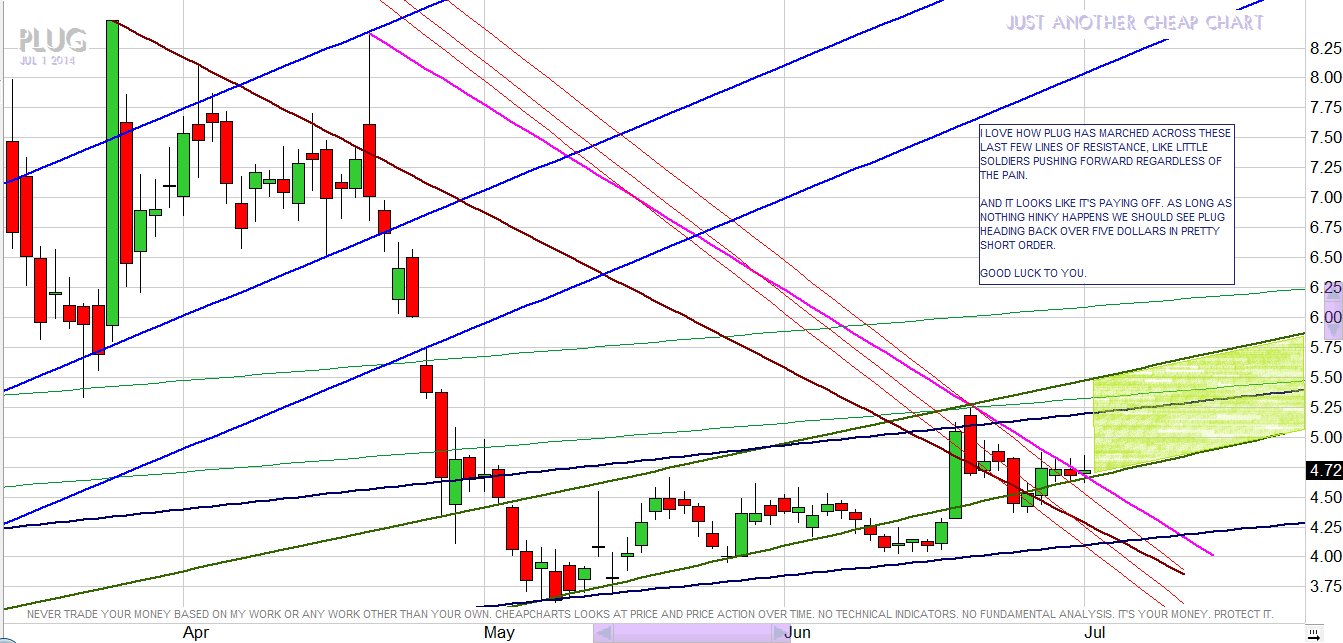Click the JUL 1 2014 date label
The width and height of the screenshot is (1343, 643).
(x=47, y=61)
